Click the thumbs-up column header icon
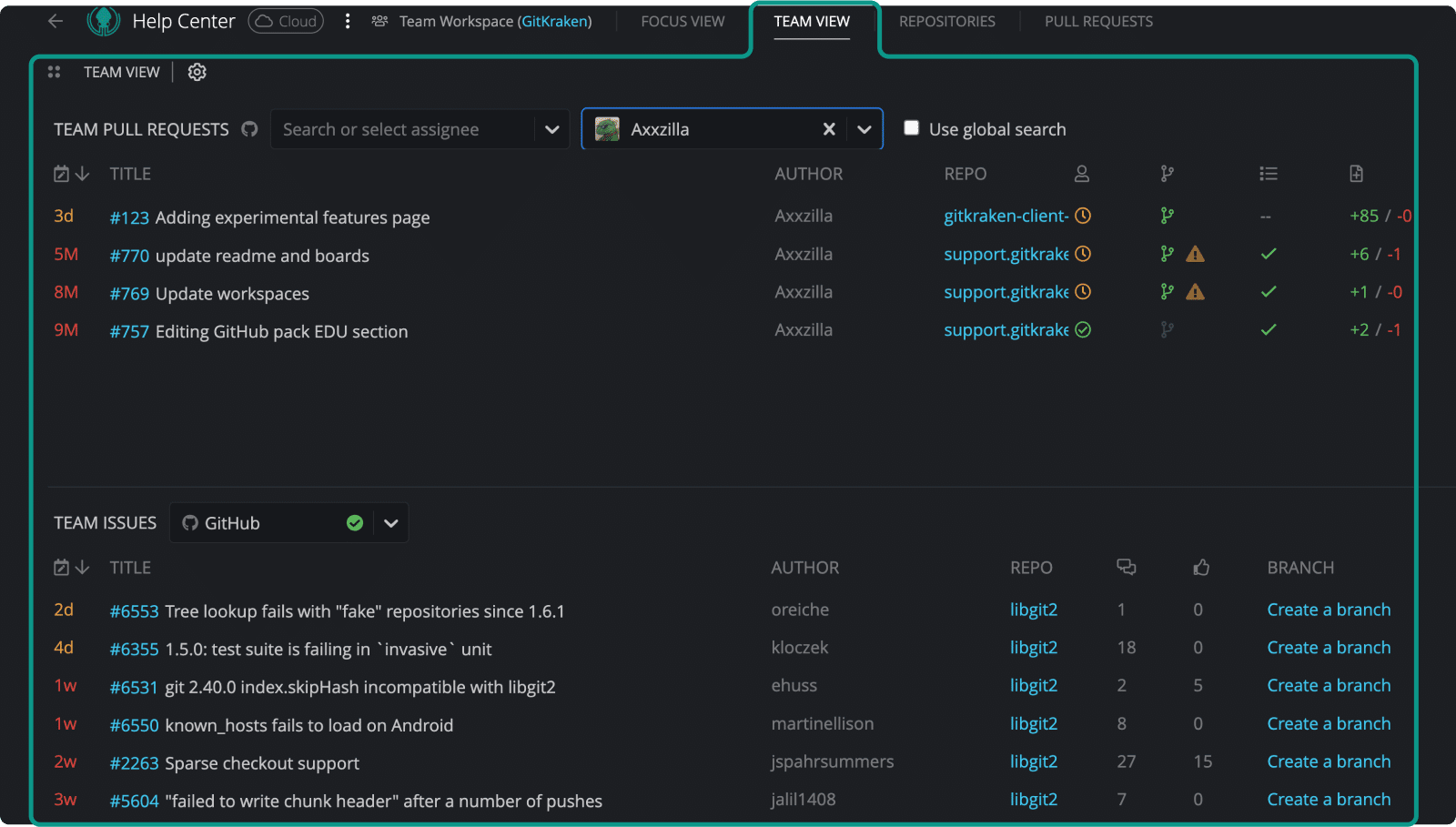The width and height of the screenshot is (1456, 827). tap(1201, 568)
